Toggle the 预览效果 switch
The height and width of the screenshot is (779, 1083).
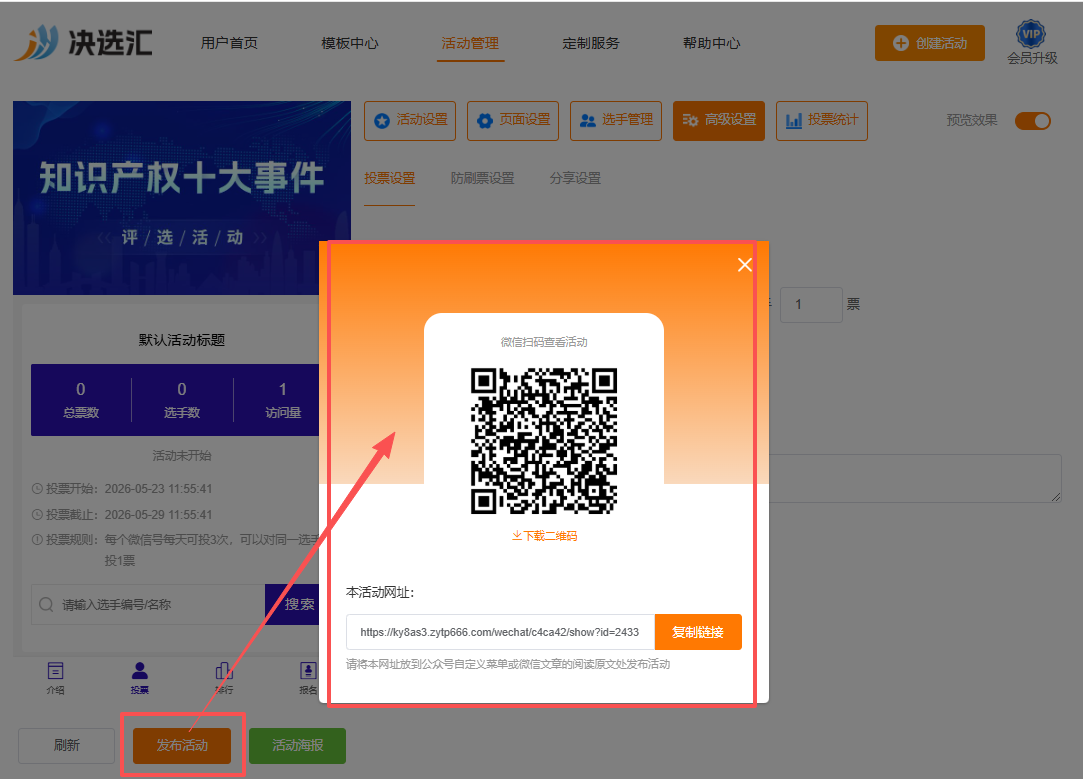coord(1033,121)
